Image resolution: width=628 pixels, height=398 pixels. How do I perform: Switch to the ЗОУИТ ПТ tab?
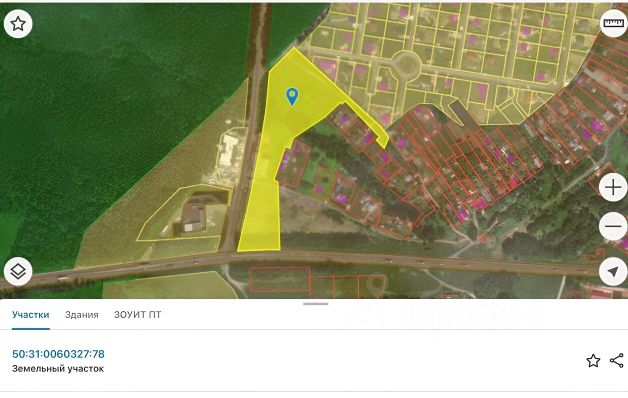click(x=137, y=315)
